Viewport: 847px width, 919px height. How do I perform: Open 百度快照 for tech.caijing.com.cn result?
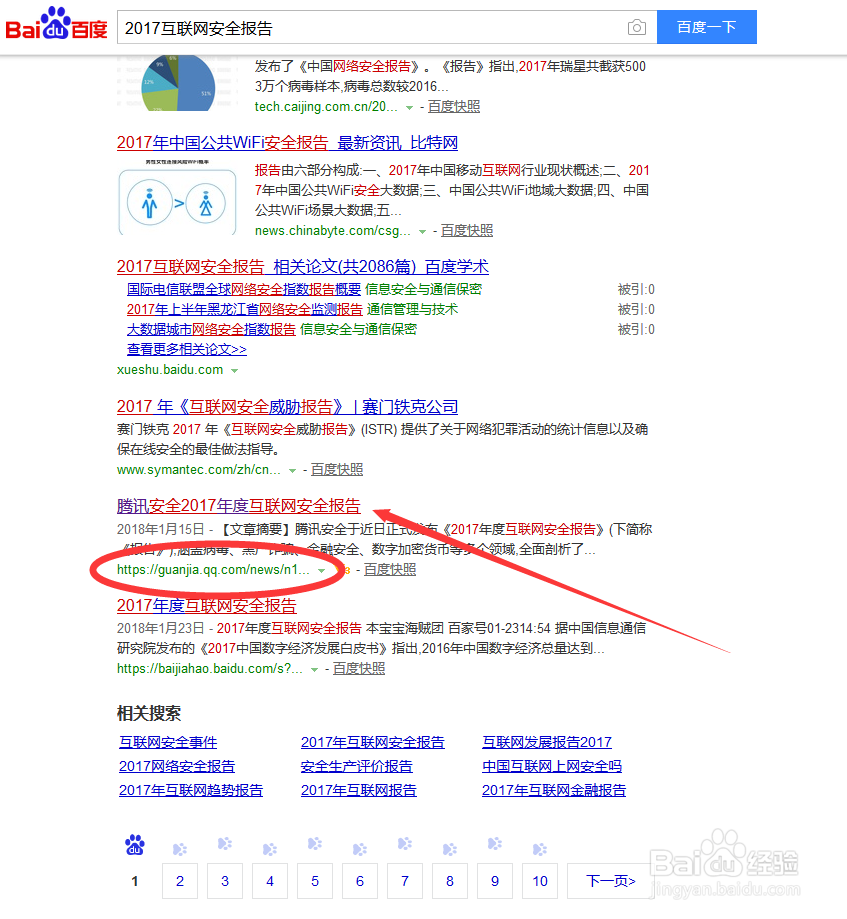pyautogui.click(x=454, y=107)
